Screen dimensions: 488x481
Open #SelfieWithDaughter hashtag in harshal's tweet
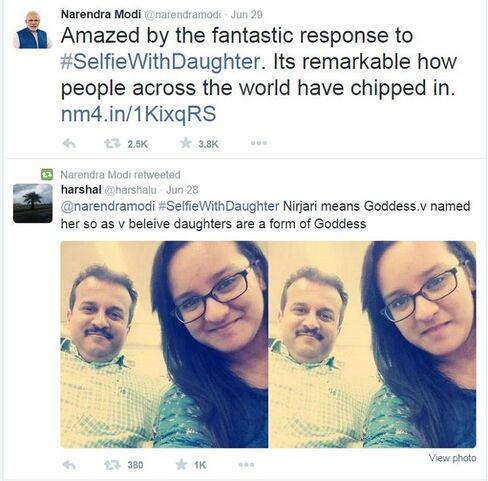[218, 206]
